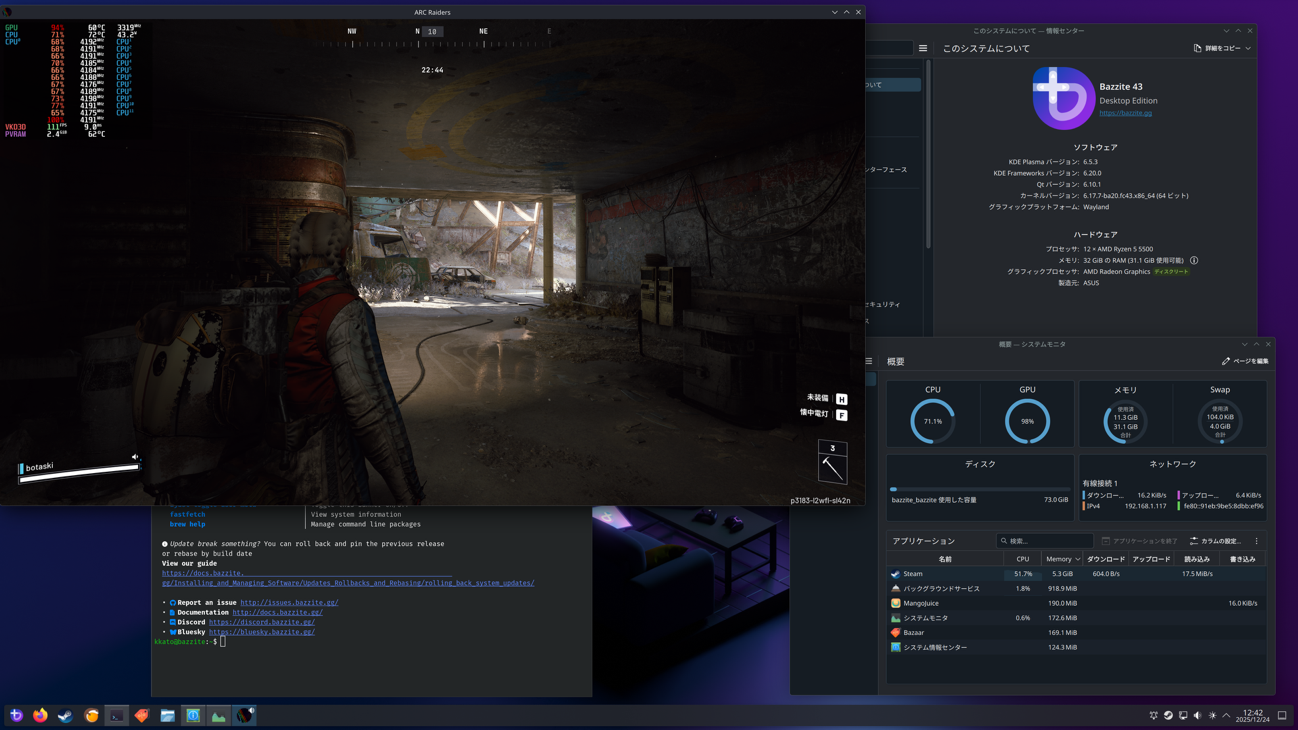The width and height of the screenshot is (1298, 730).
Task: Sort applications by the Name column
Action: (x=945, y=559)
